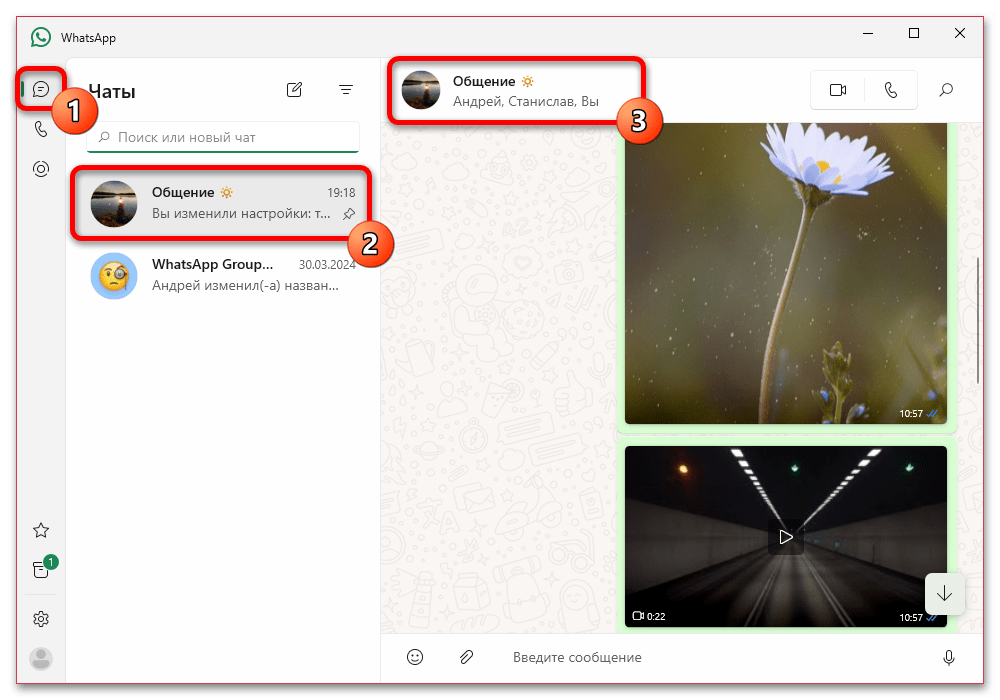Select the WhatsApp Group chat

pyautogui.click(x=221, y=275)
